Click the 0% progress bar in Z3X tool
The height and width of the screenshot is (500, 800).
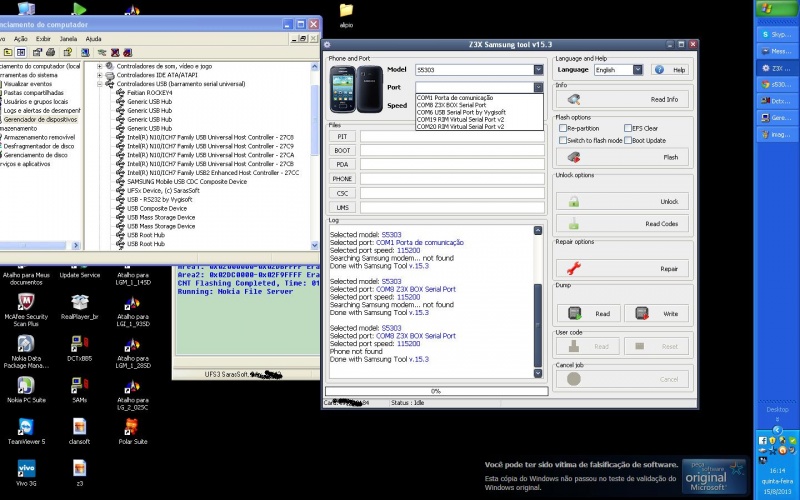coord(436,391)
